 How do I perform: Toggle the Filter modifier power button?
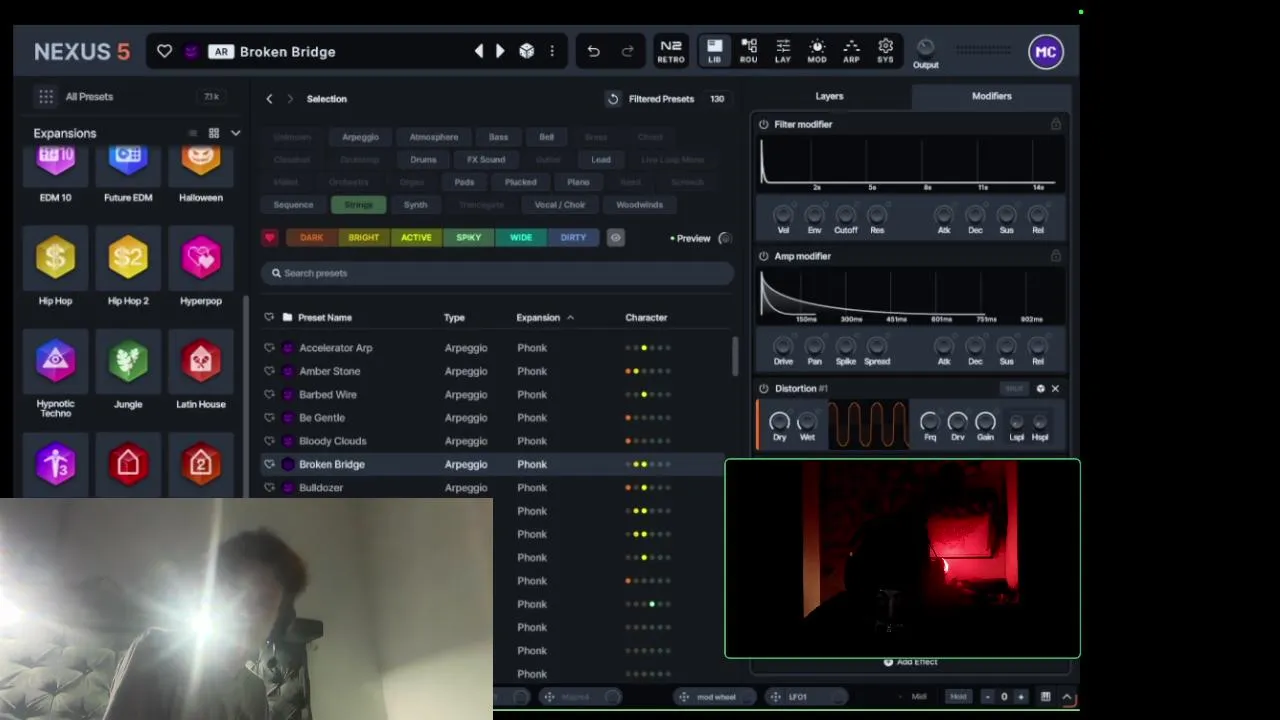coord(764,124)
